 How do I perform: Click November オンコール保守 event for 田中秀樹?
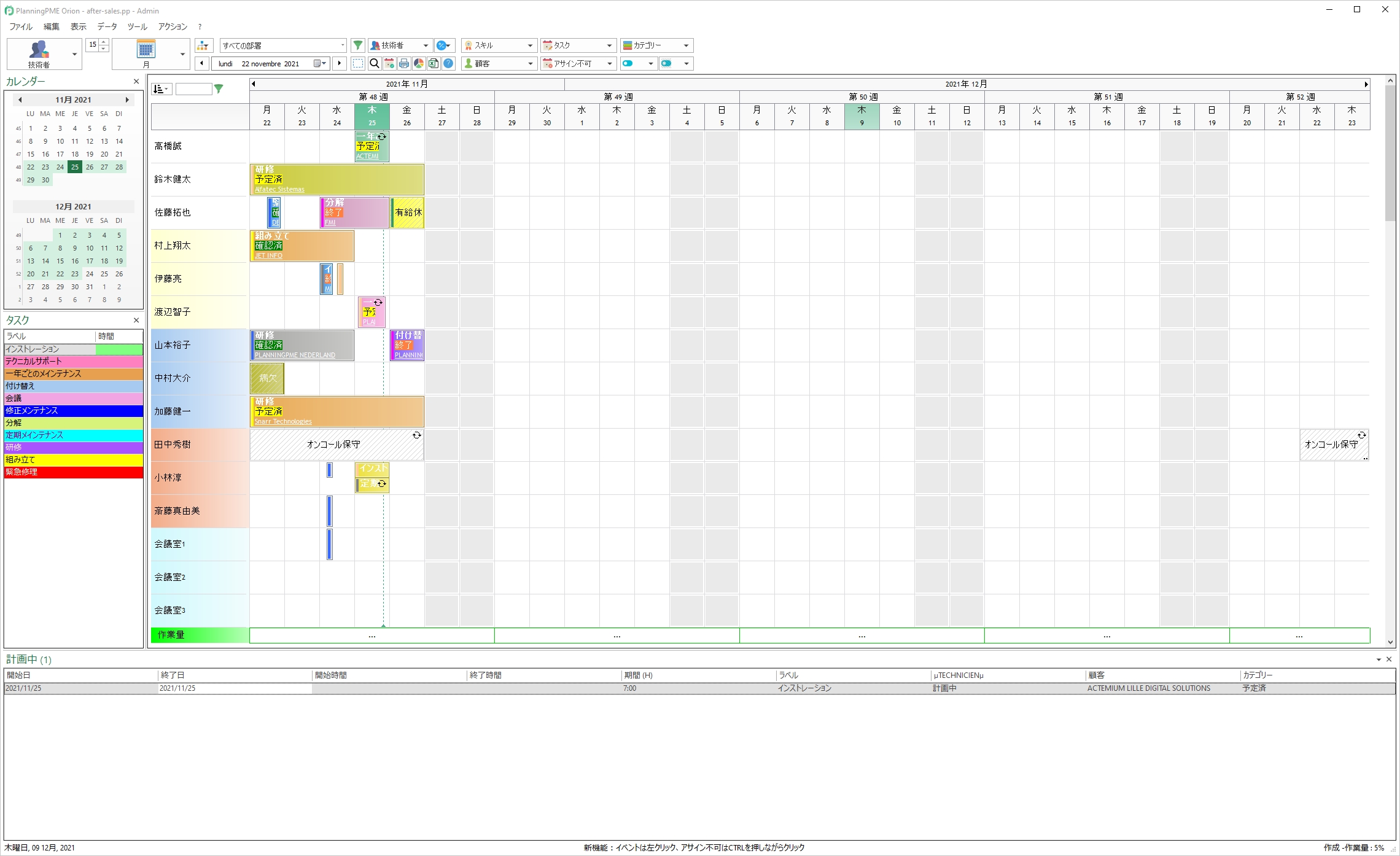coord(337,445)
